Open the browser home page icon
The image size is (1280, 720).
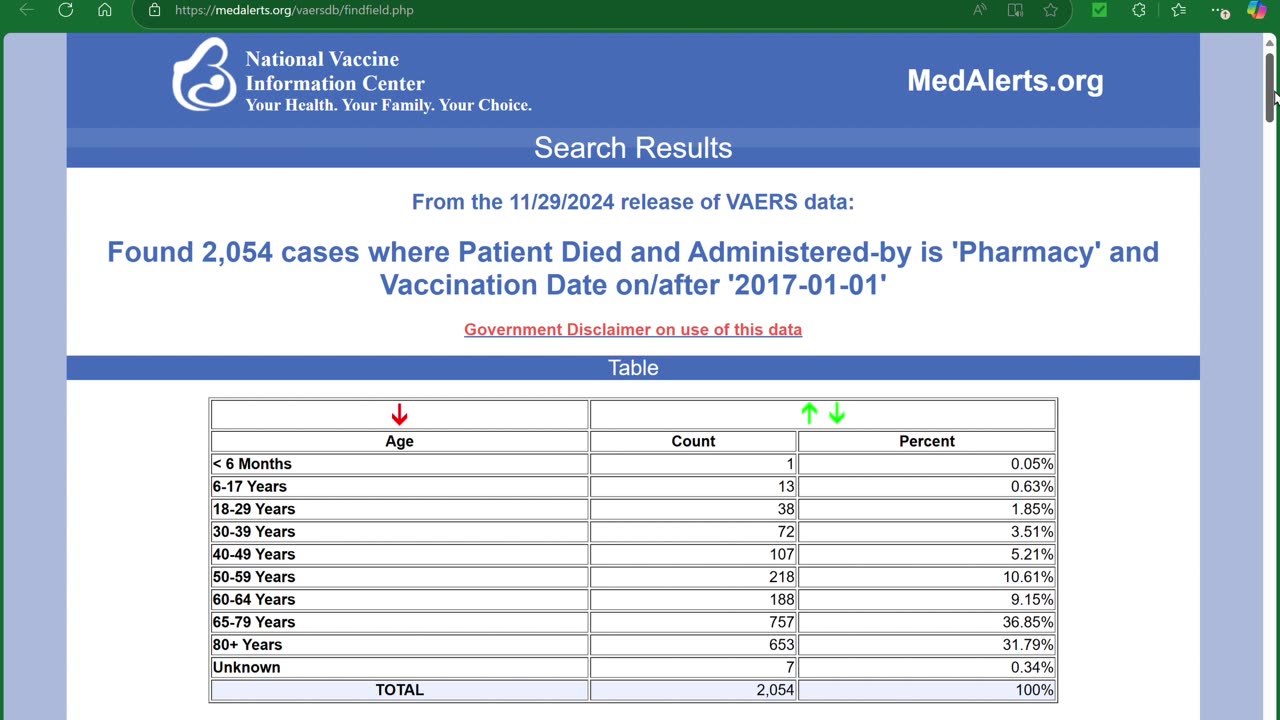click(105, 10)
